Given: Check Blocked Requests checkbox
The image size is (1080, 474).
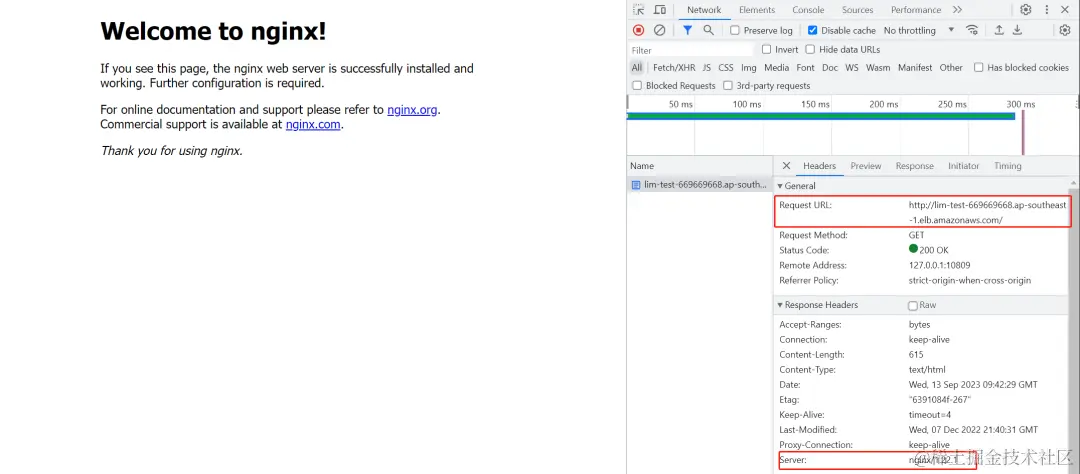Looking at the screenshot, I should coord(637,86).
